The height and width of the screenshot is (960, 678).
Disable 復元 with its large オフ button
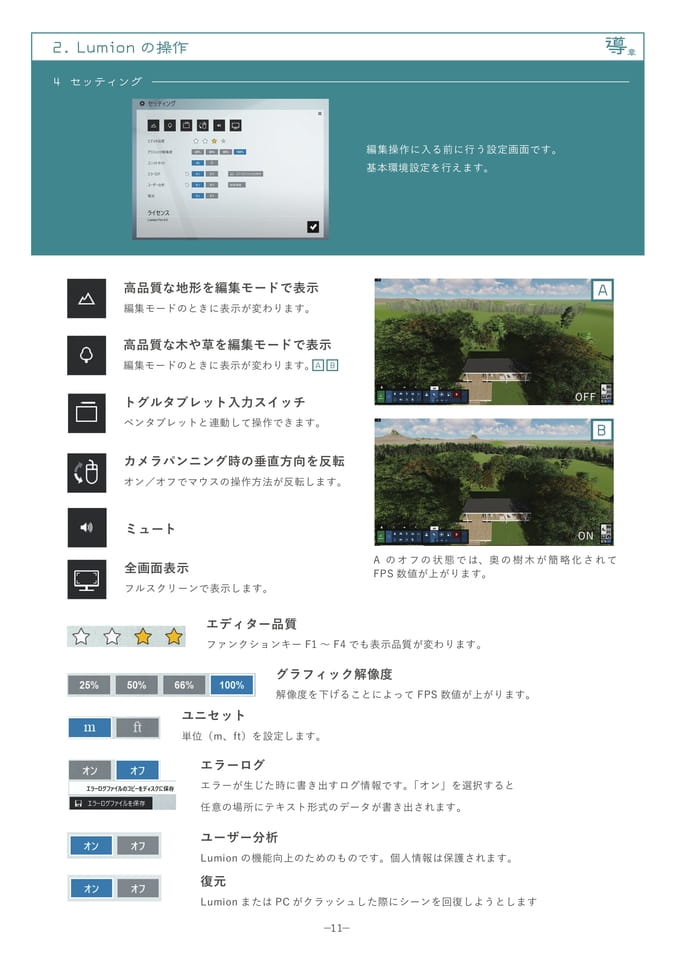pos(138,888)
